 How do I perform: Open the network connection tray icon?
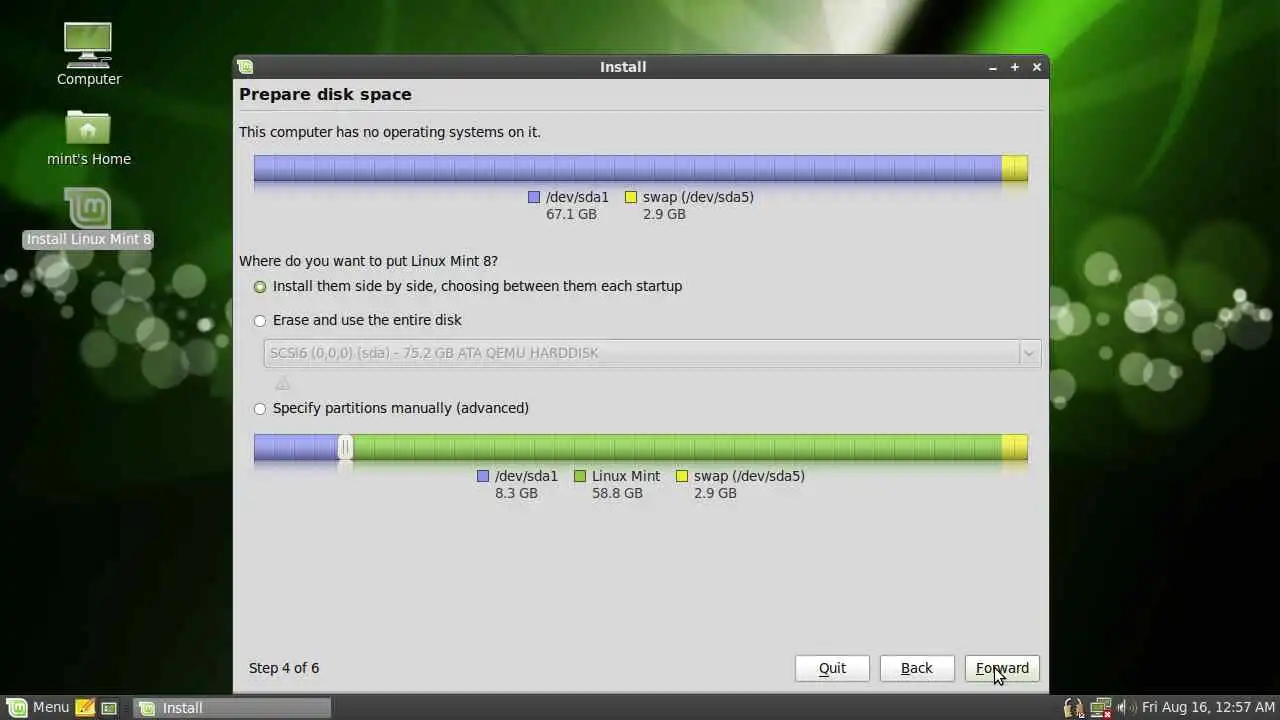click(x=1101, y=707)
